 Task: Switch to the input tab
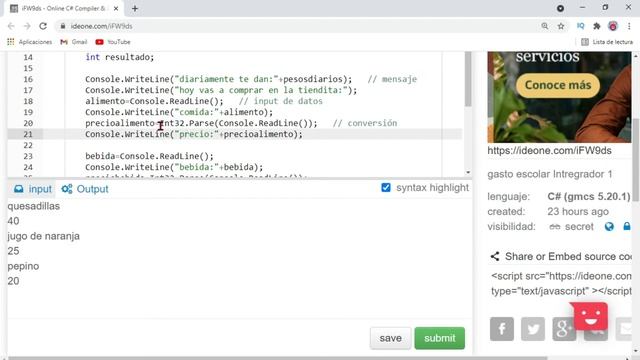point(33,189)
